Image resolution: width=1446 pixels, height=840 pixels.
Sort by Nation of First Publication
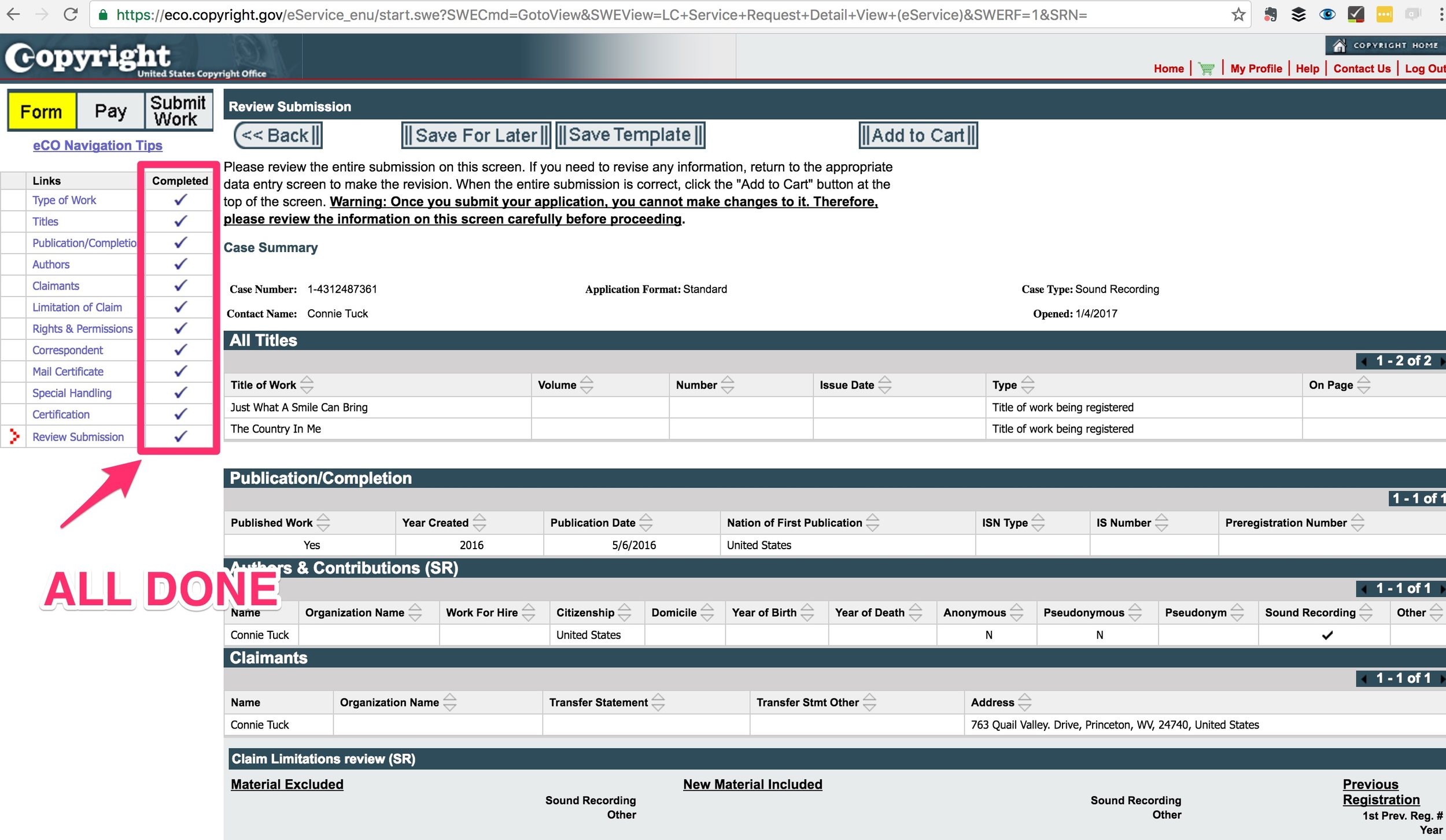(x=873, y=522)
